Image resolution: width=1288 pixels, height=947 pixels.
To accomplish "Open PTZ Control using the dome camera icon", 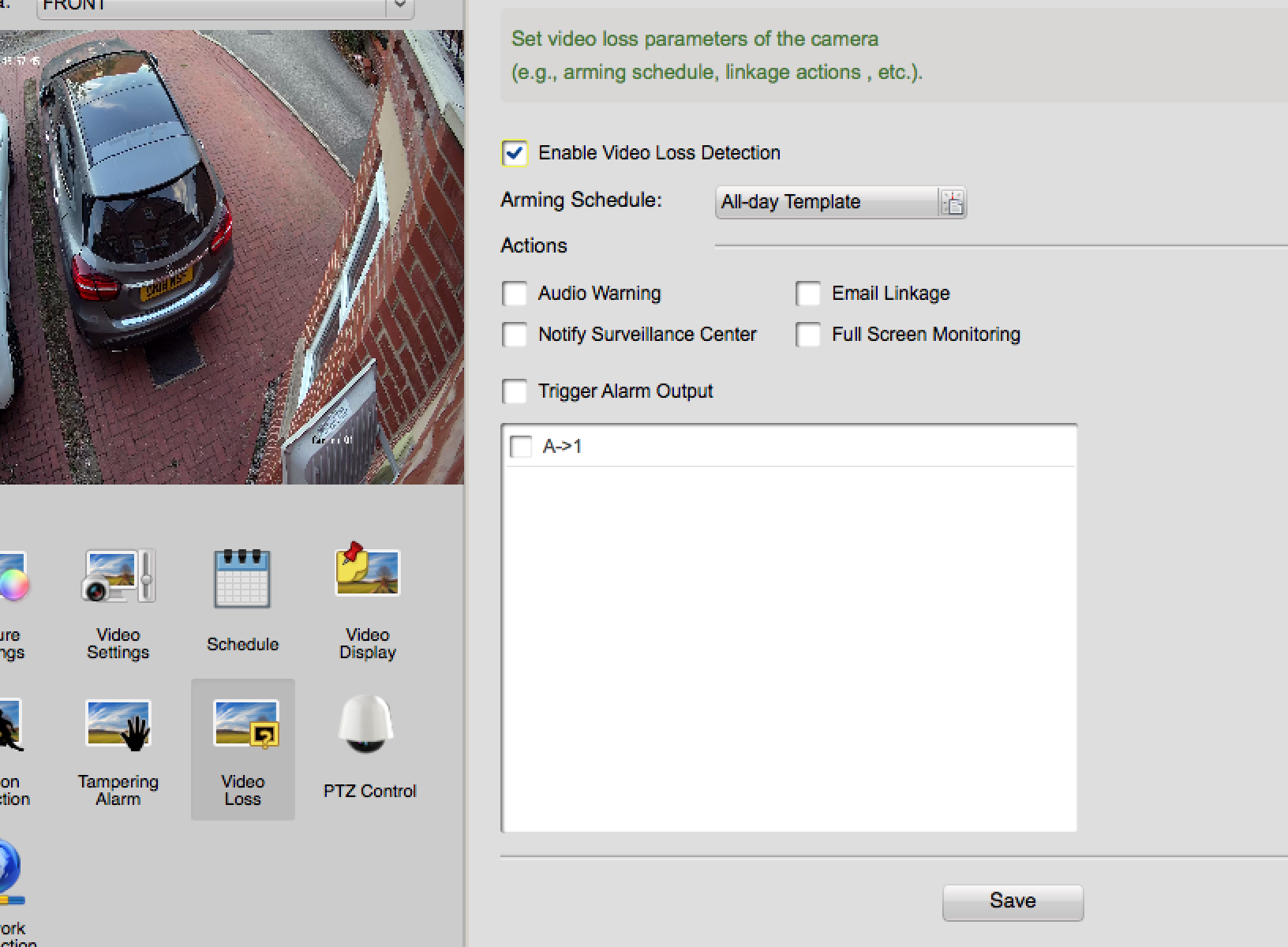I will [x=367, y=724].
